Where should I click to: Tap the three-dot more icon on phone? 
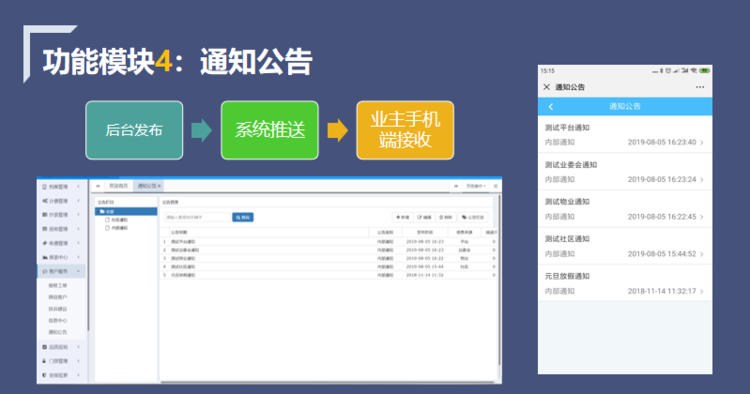(x=700, y=87)
